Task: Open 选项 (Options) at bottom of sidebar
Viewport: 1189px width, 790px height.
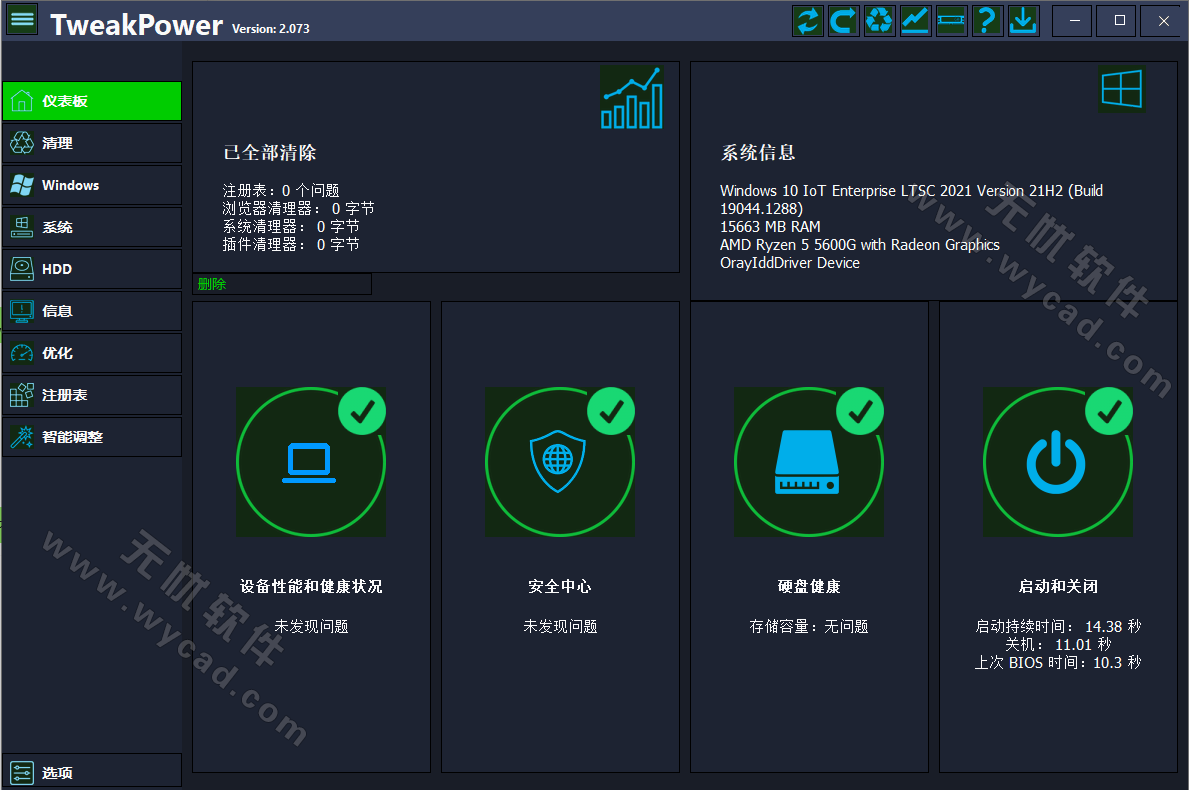Action: (x=91, y=771)
